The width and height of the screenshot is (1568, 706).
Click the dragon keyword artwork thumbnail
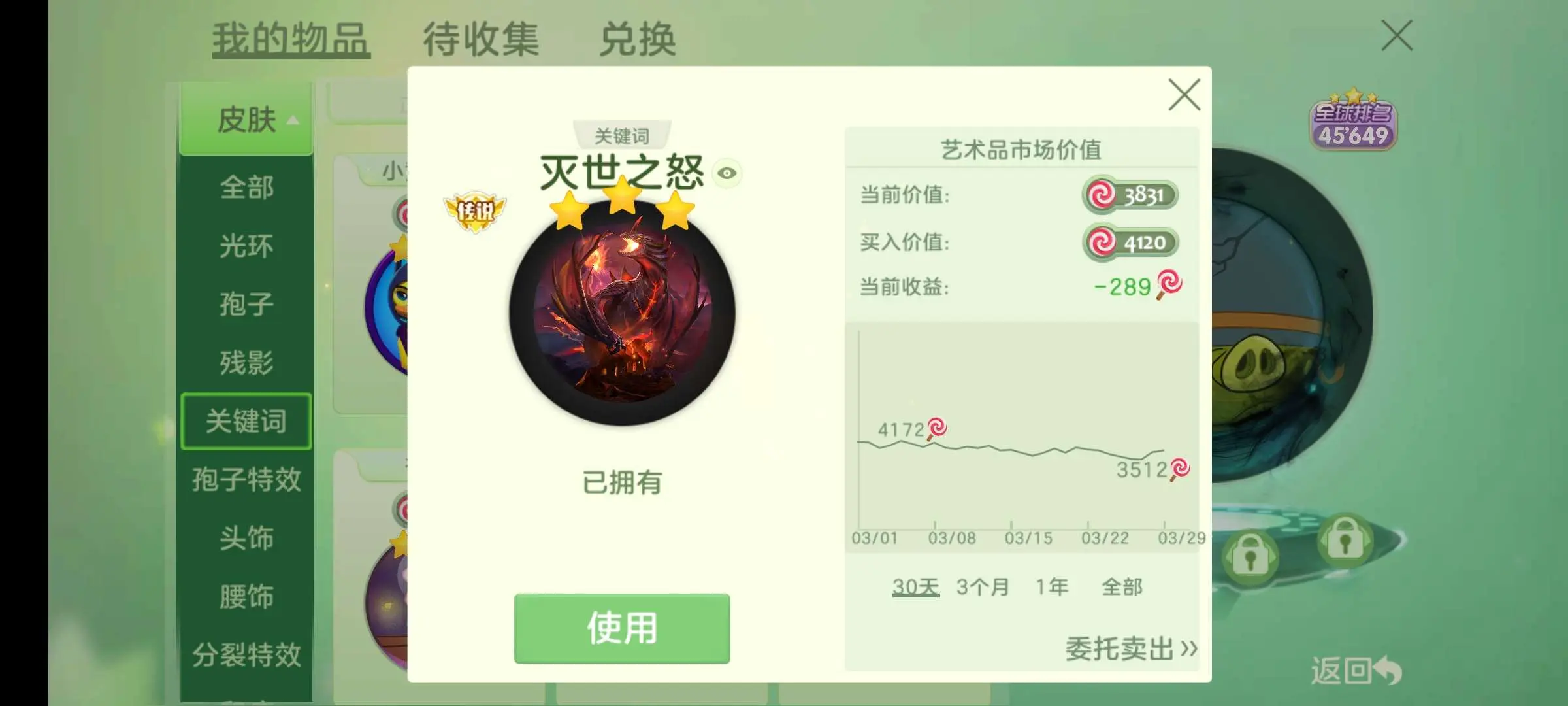(622, 312)
